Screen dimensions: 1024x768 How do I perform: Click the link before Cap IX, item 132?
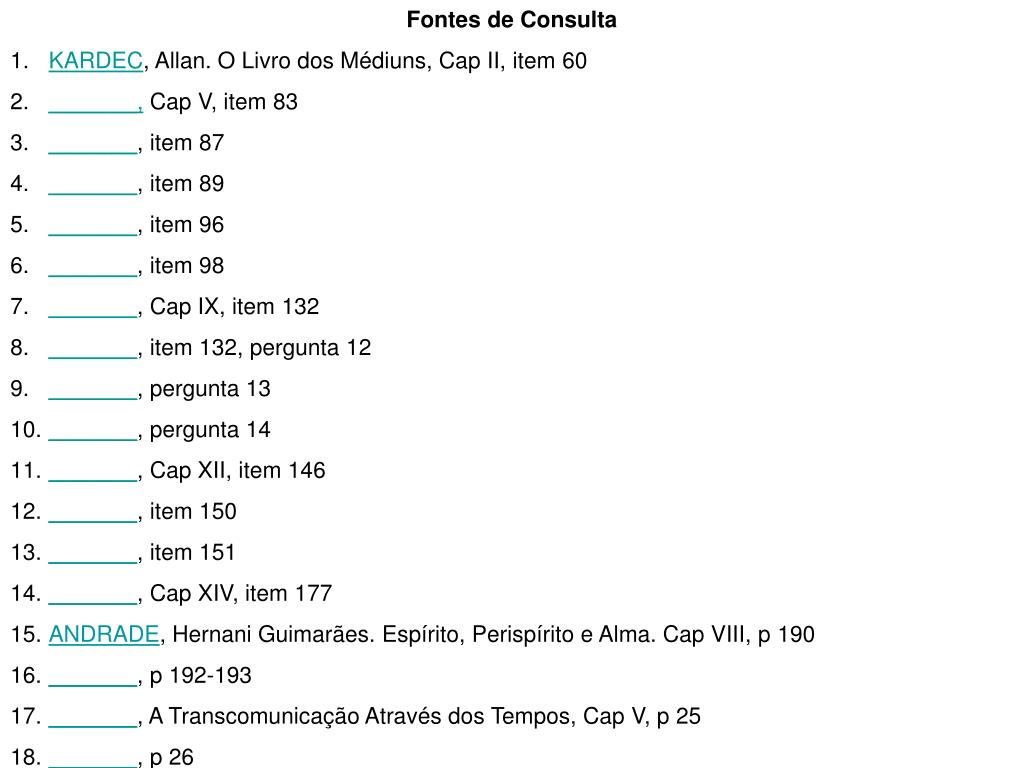coord(93,309)
